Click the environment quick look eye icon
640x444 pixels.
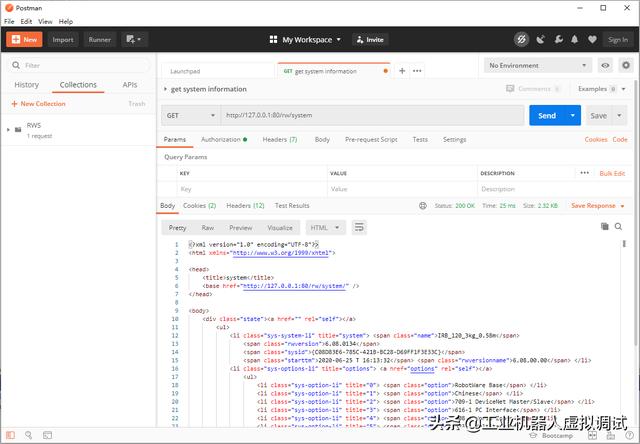pyautogui.click(x=605, y=65)
